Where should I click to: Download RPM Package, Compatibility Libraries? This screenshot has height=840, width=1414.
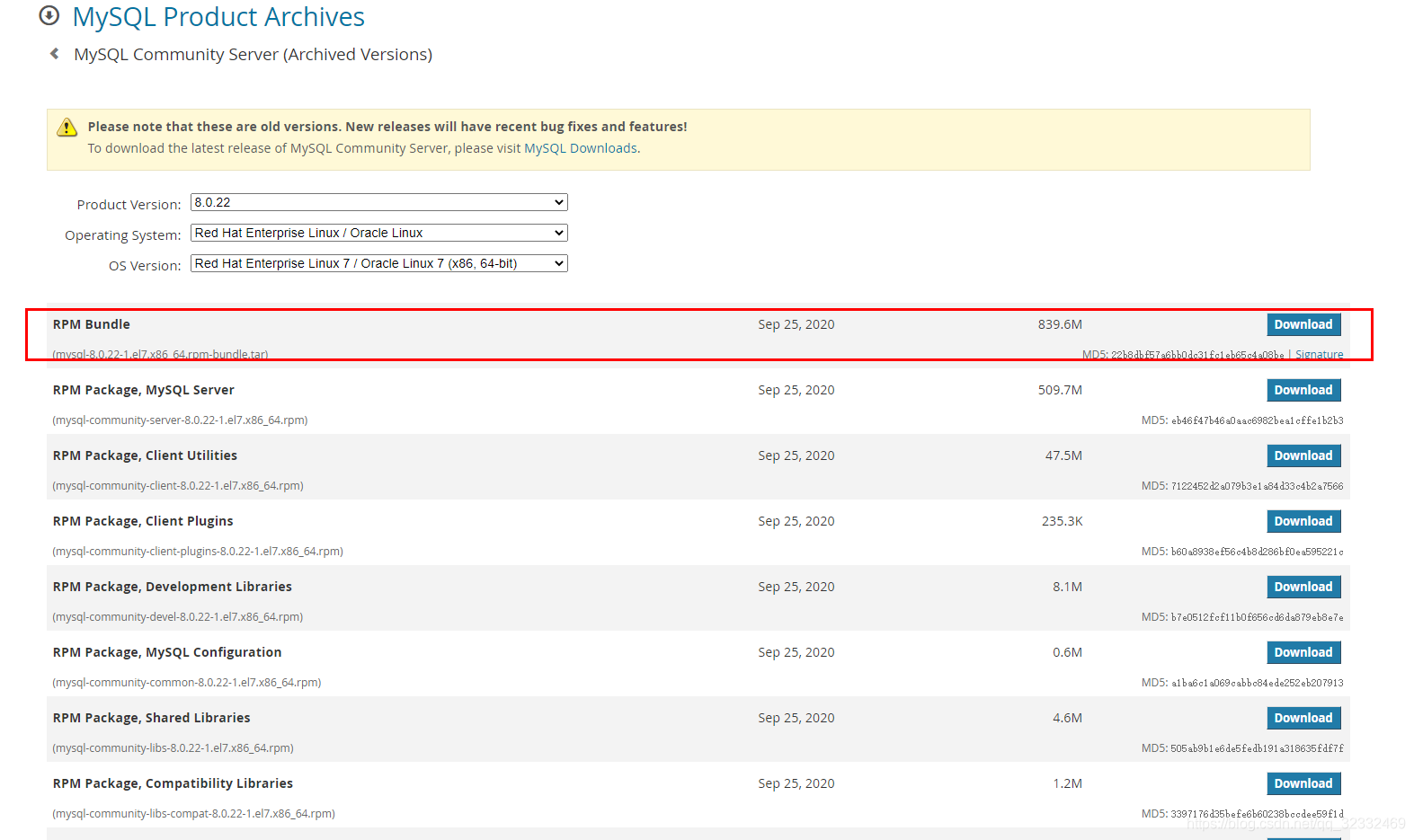click(1303, 783)
